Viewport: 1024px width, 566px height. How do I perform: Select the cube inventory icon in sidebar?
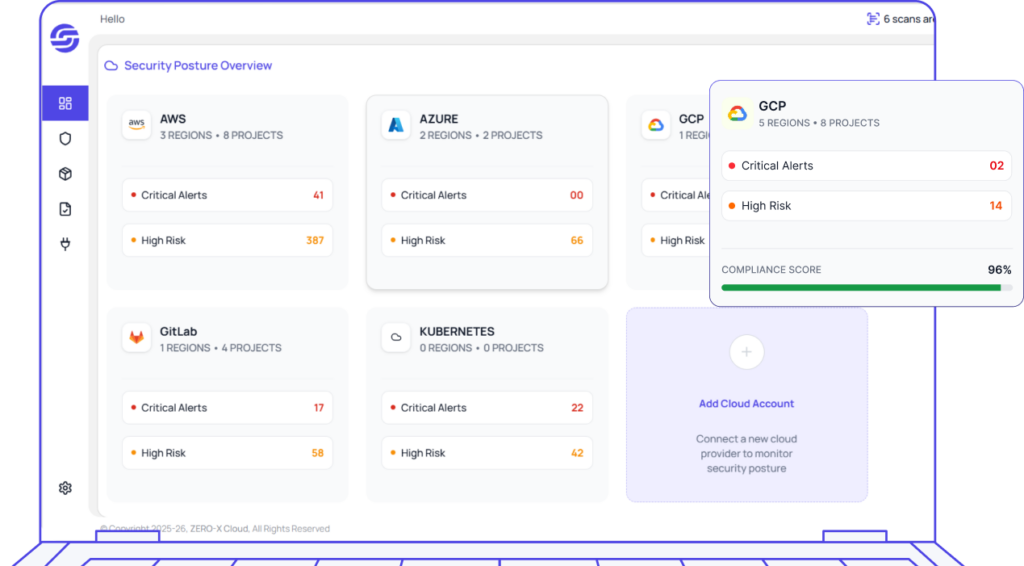coord(65,174)
